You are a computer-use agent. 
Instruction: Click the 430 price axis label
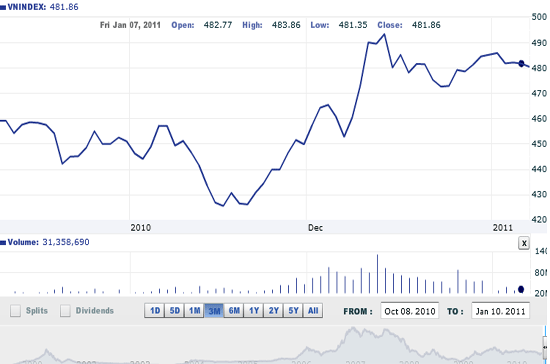point(539,194)
